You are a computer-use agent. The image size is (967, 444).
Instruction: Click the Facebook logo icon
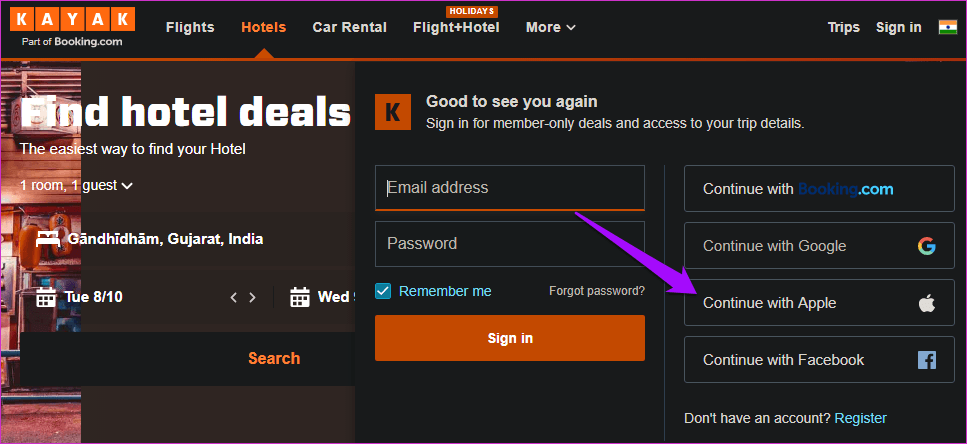click(927, 360)
